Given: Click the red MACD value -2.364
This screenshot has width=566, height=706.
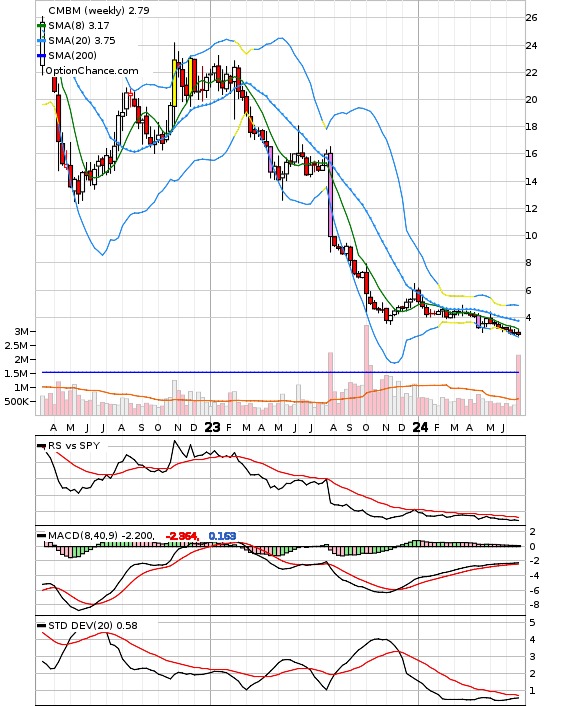Looking at the screenshot, I should (182, 536).
